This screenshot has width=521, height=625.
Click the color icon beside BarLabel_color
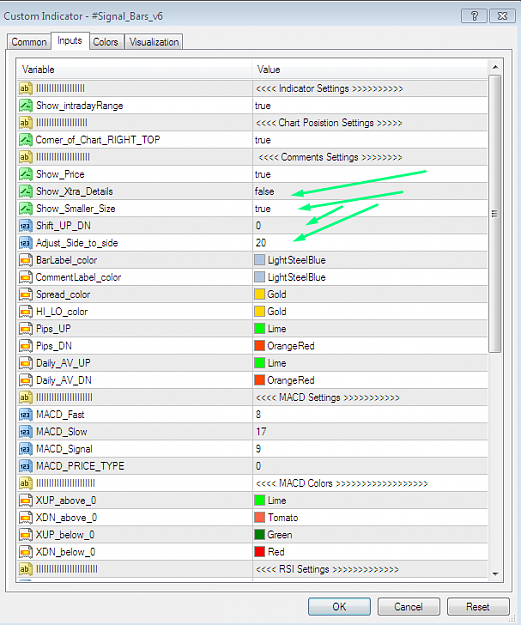point(26,260)
